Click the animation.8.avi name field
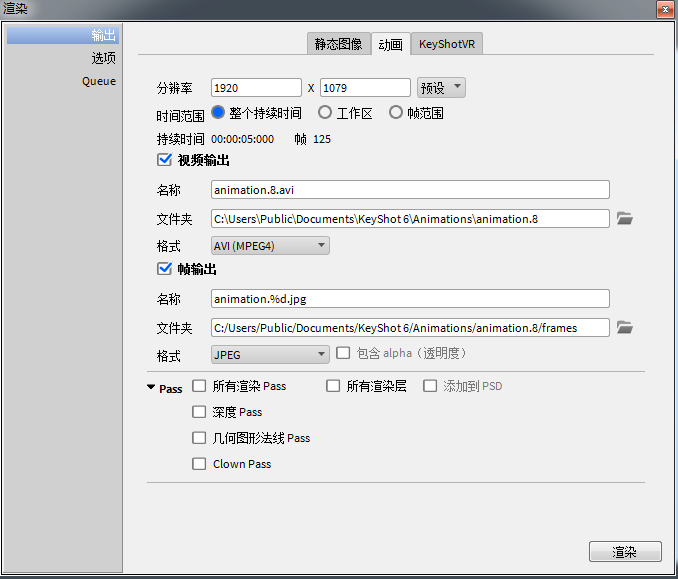 [x=410, y=190]
